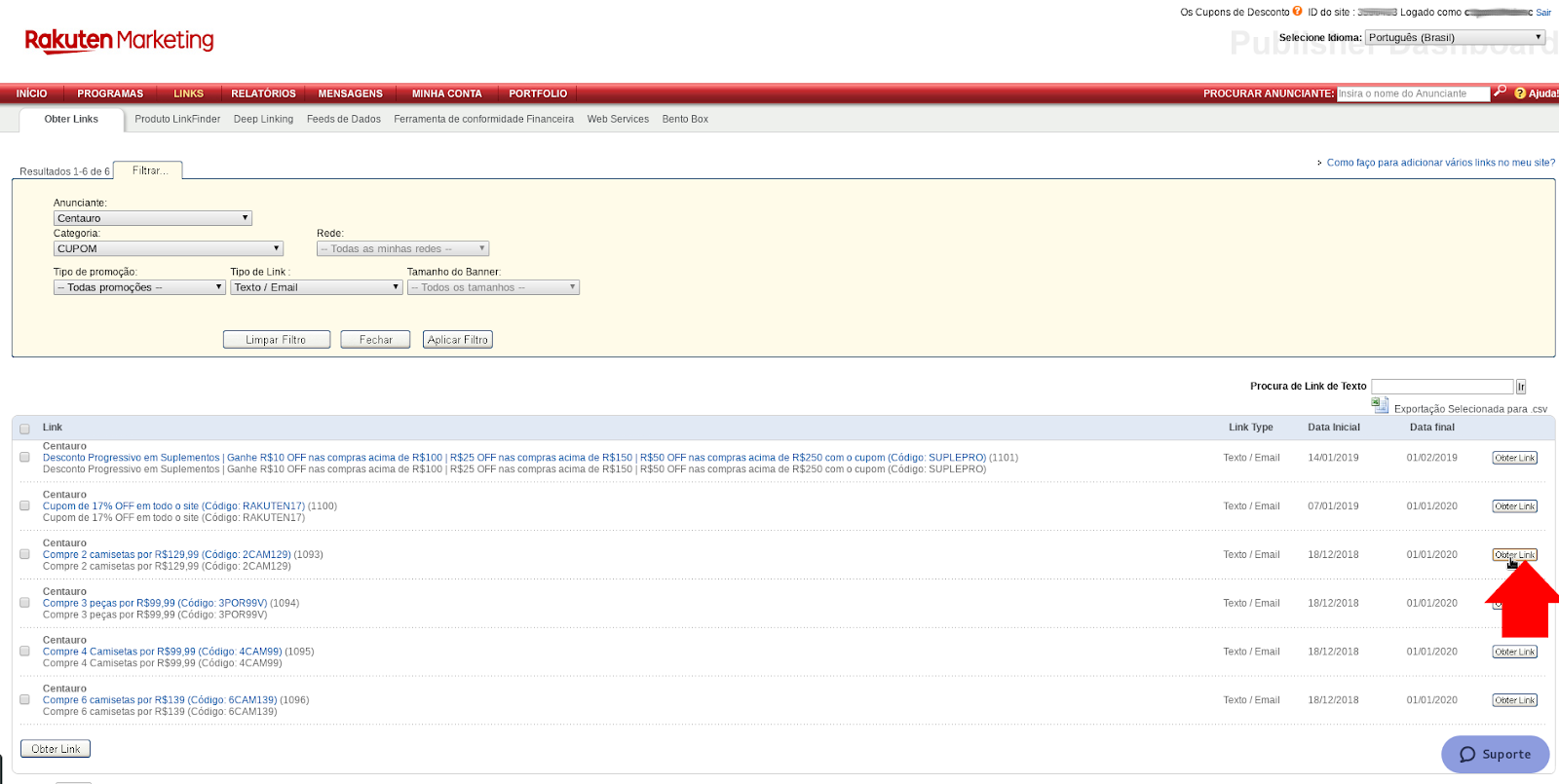This screenshot has height=784, width=1559.
Task: Get link for Desconto Progressivo em Suplementos
Action: click(1515, 458)
